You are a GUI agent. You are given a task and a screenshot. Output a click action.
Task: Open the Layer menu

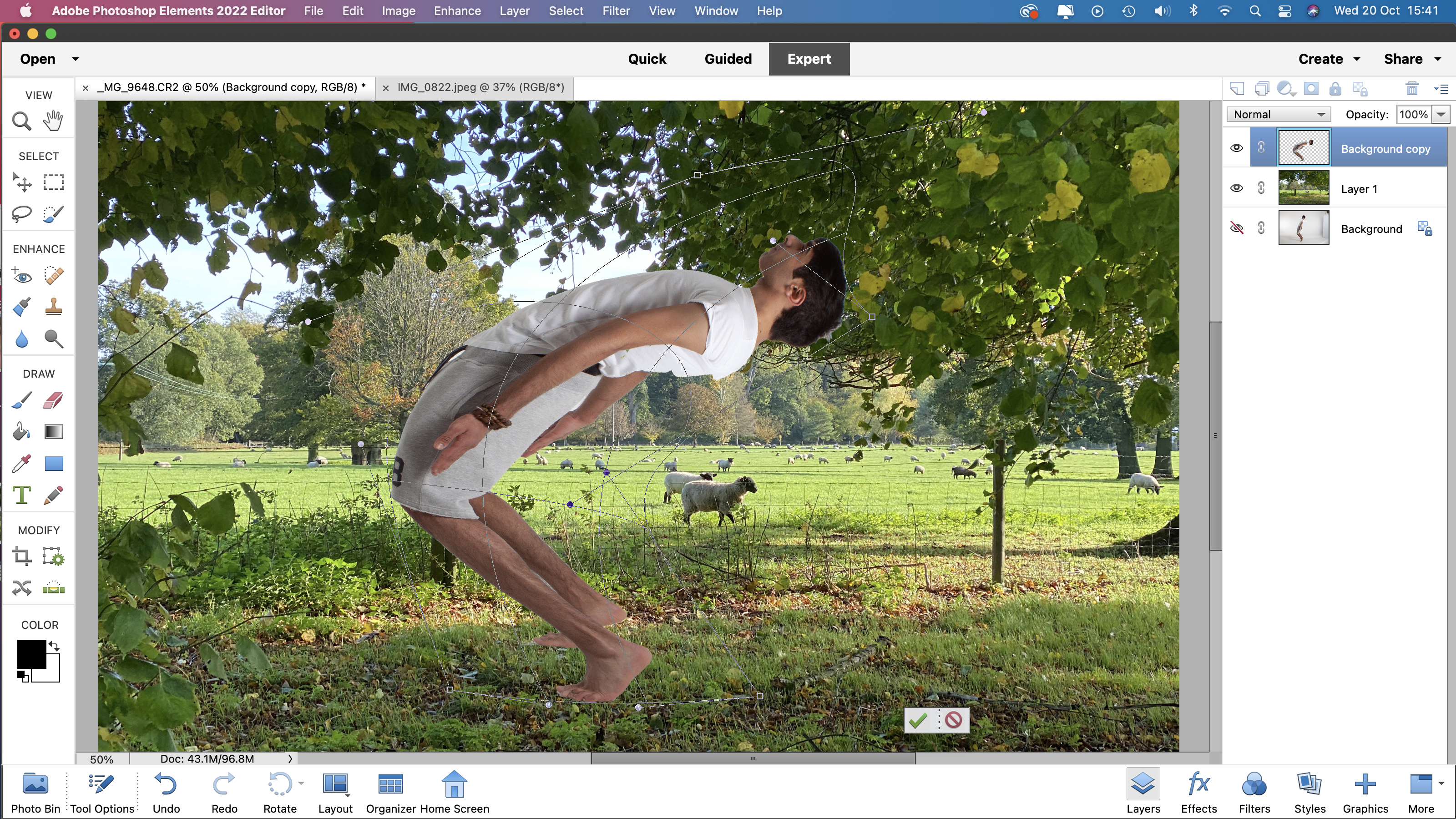pyautogui.click(x=514, y=10)
